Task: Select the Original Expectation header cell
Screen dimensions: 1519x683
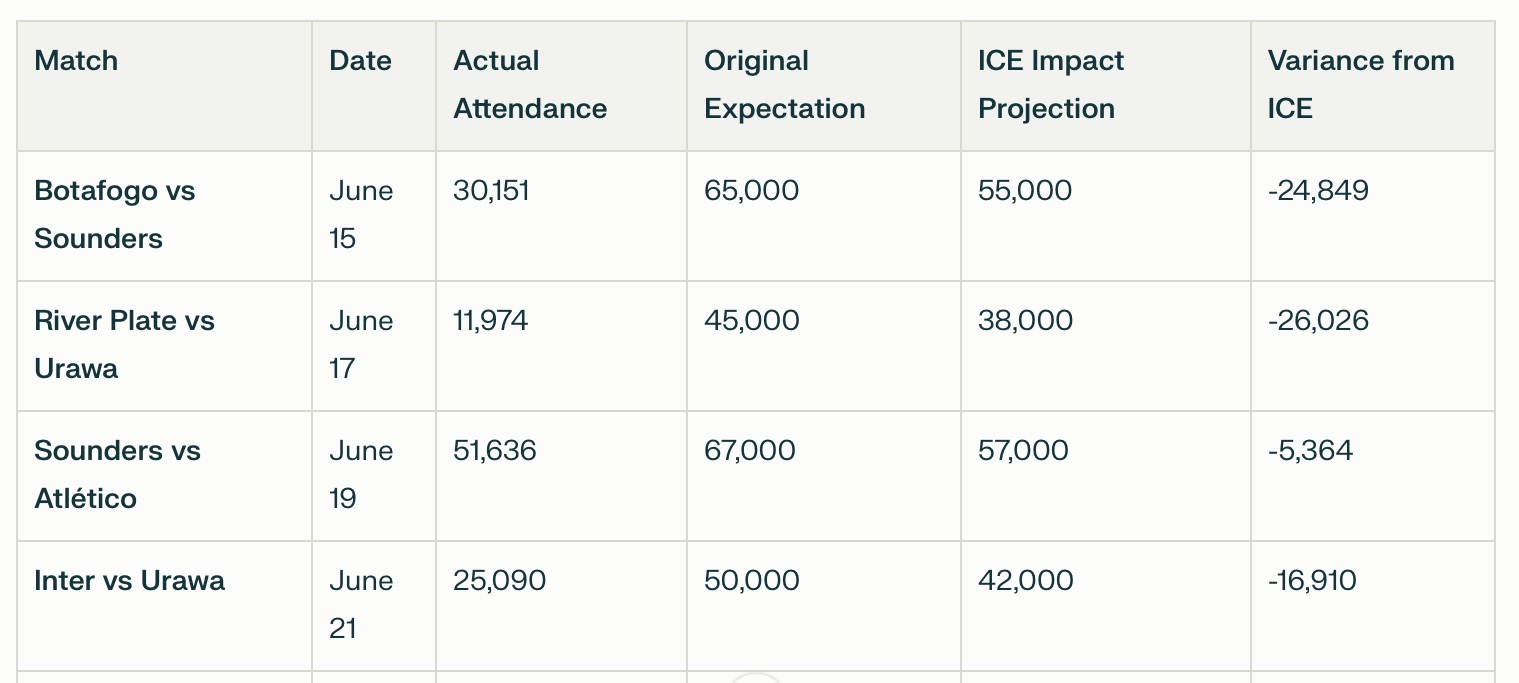Action: point(785,85)
